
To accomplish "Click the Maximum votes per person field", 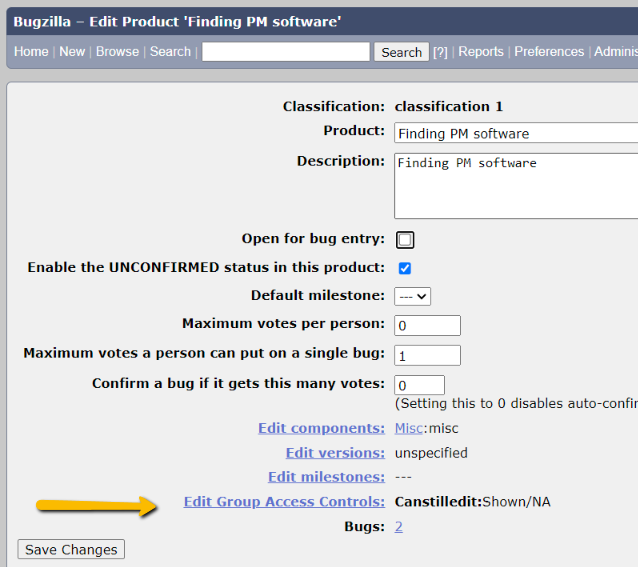I will 427,325.
